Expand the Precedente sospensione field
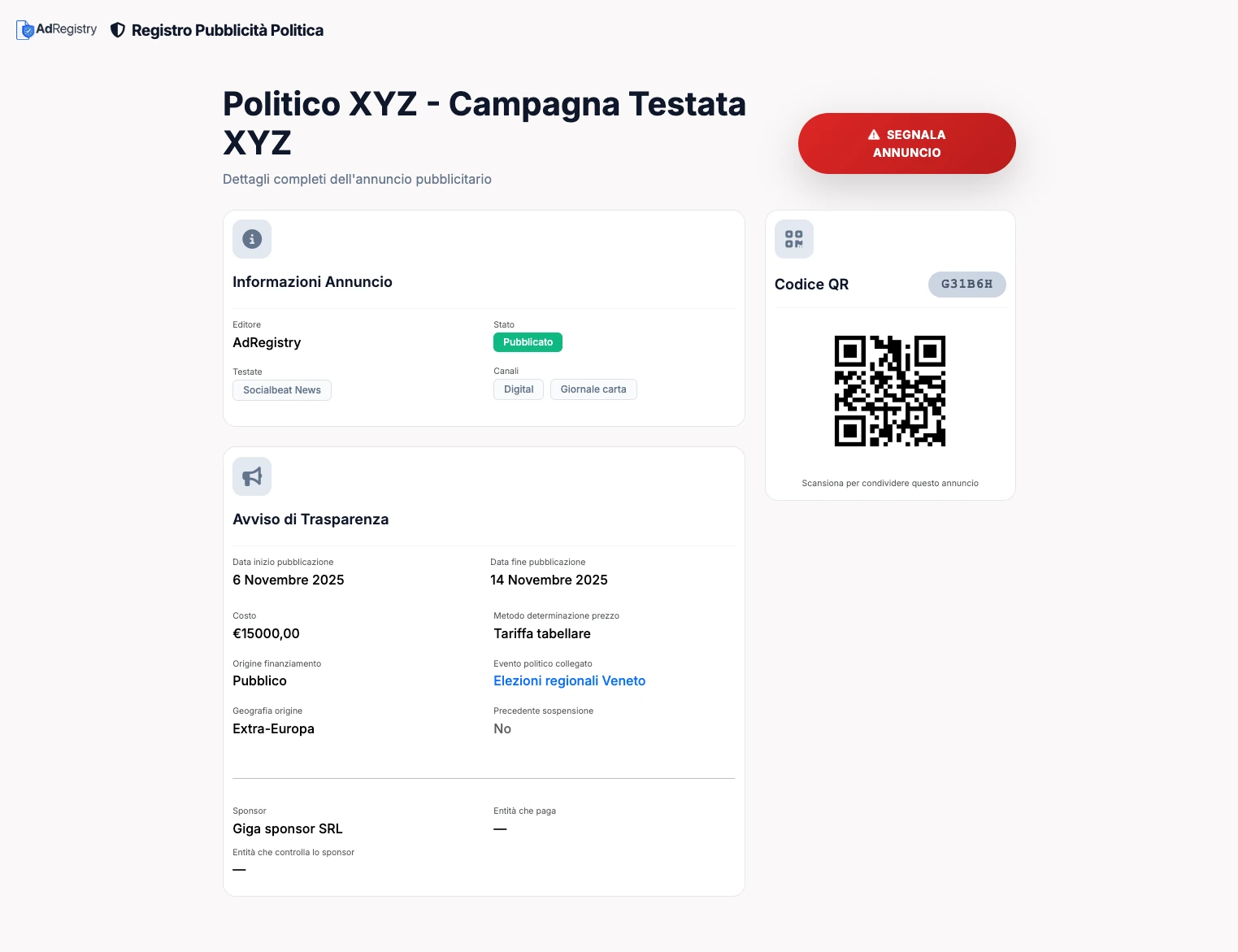The height and width of the screenshot is (952, 1238). (x=502, y=728)
